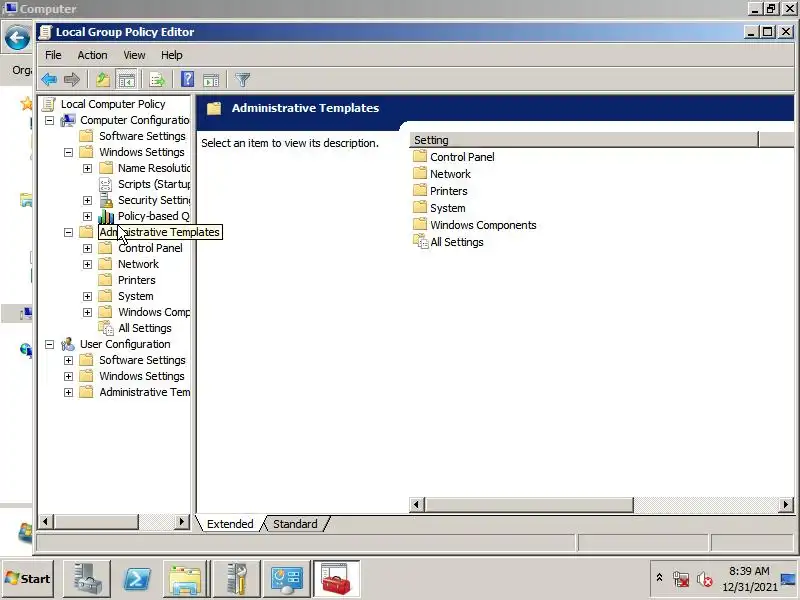Toggle the Show/Hide Console Tree icon
Screen dimensions: 800x600
126,80
